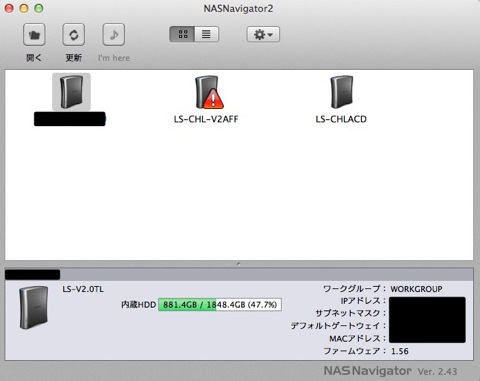Viewport: 480px width, 381px height.
Task: Select the LS-CHL-V2AFF device with warning
Action: pos(209,92)
